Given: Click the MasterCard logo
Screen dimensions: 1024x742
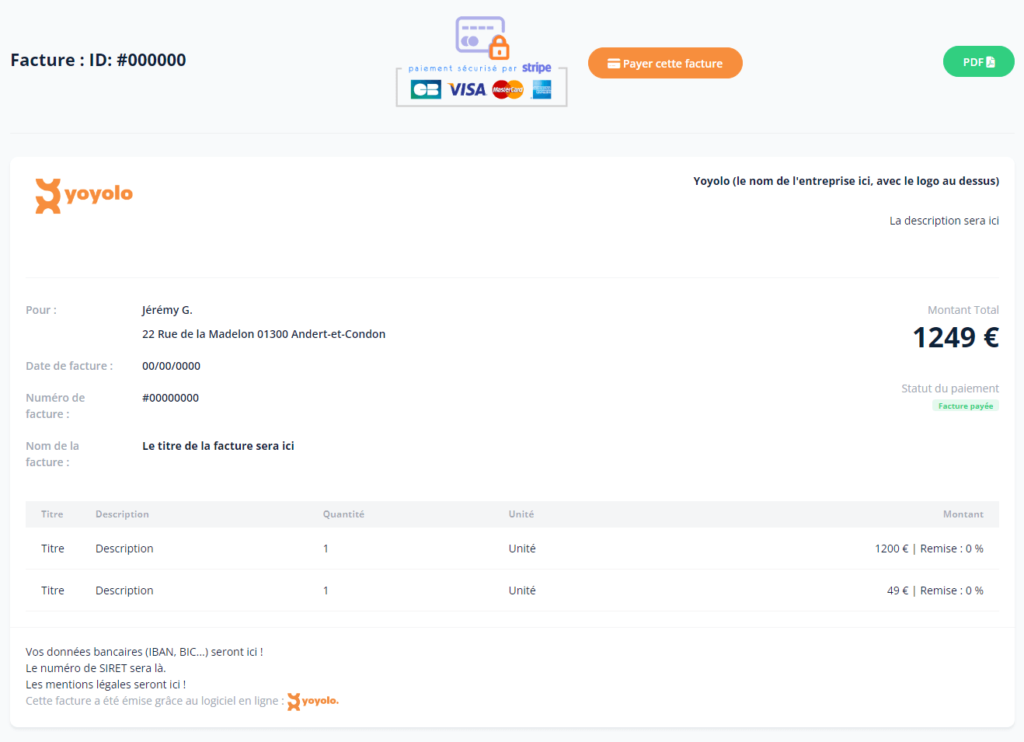Looking at the screenshot, I should (x=508, y=89).
